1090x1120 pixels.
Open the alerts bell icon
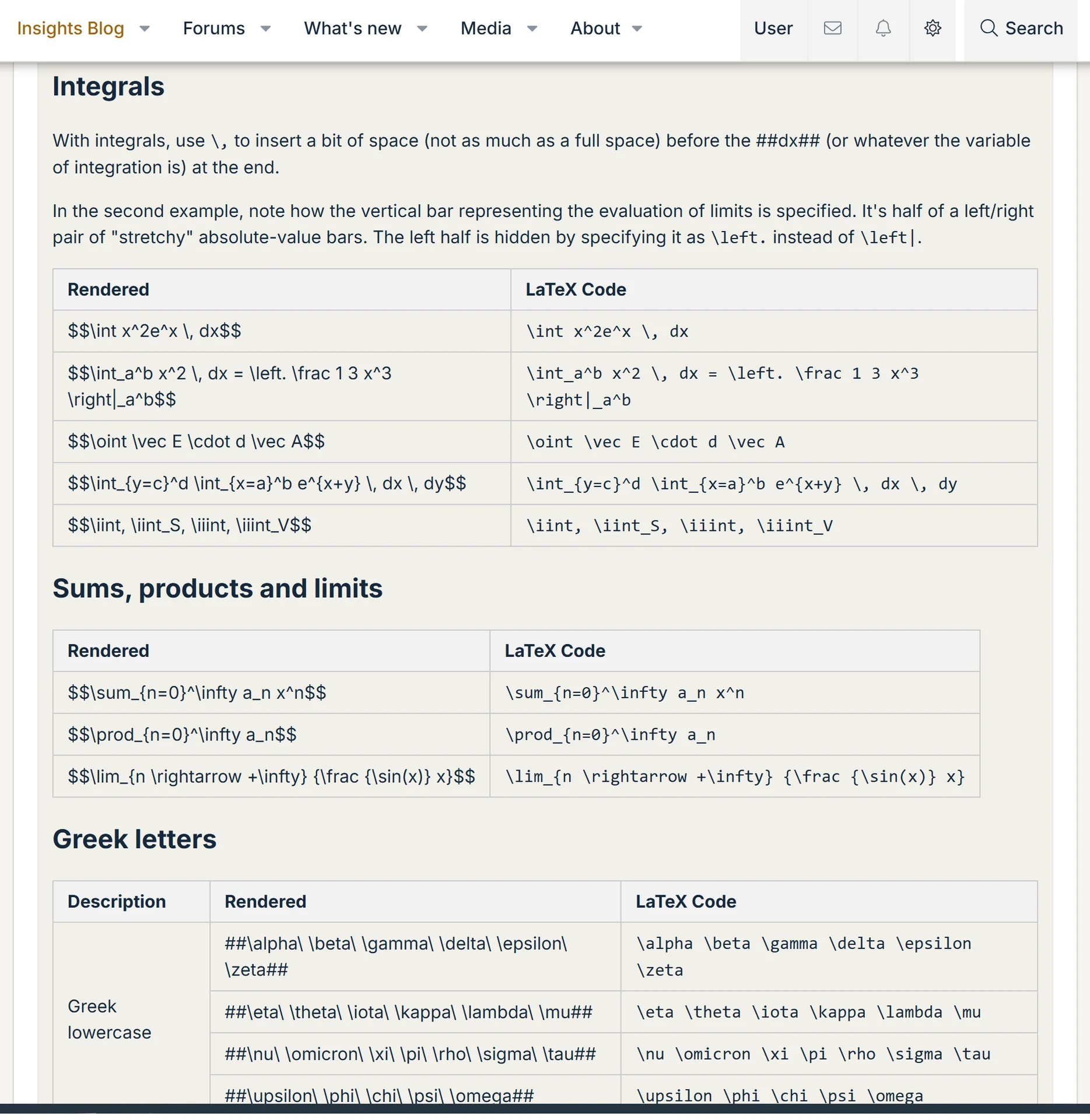(883, 28)
